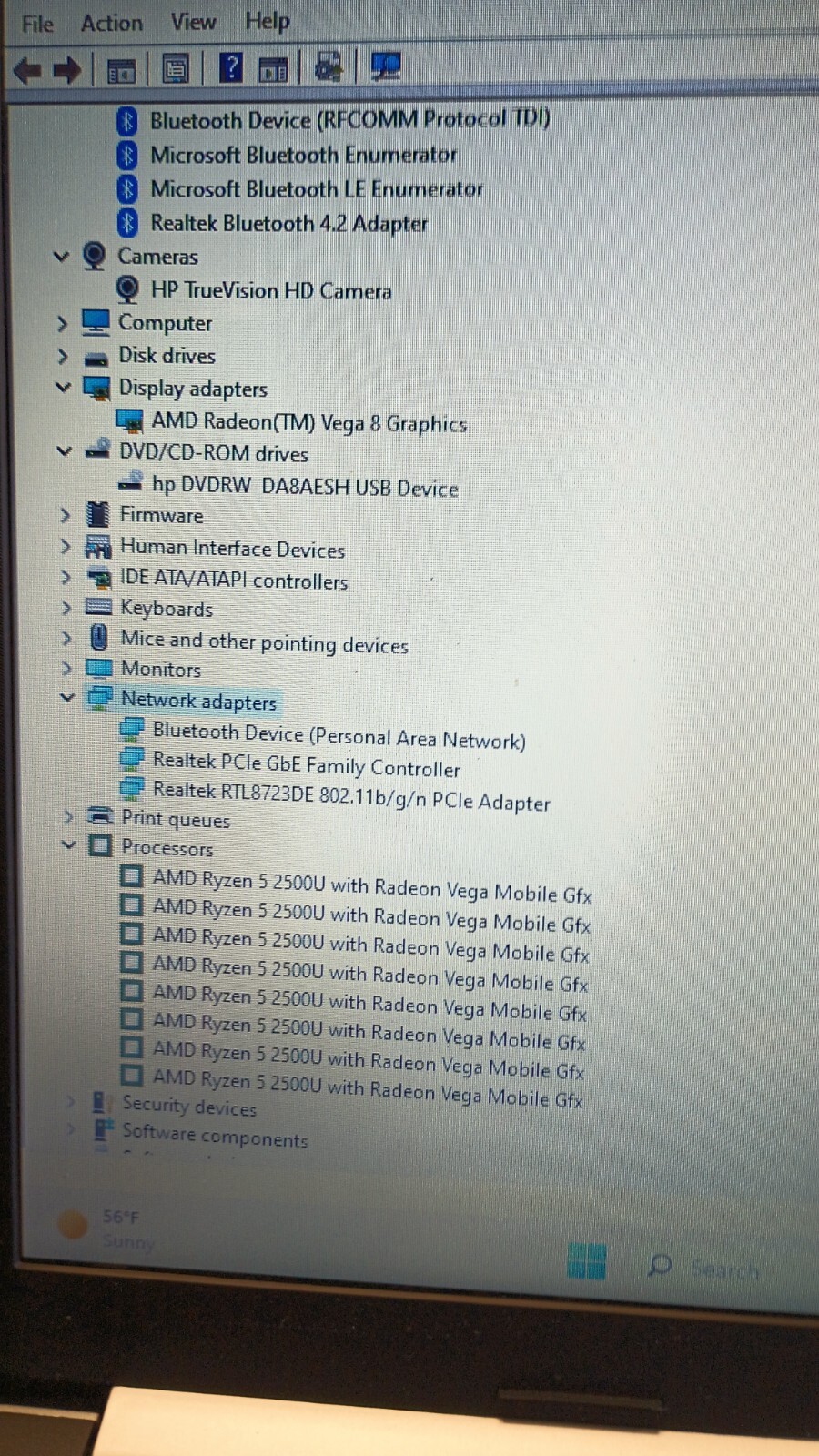Expand the Keyboards category
Screen dimensions: 819x1456
click(66, 608)
